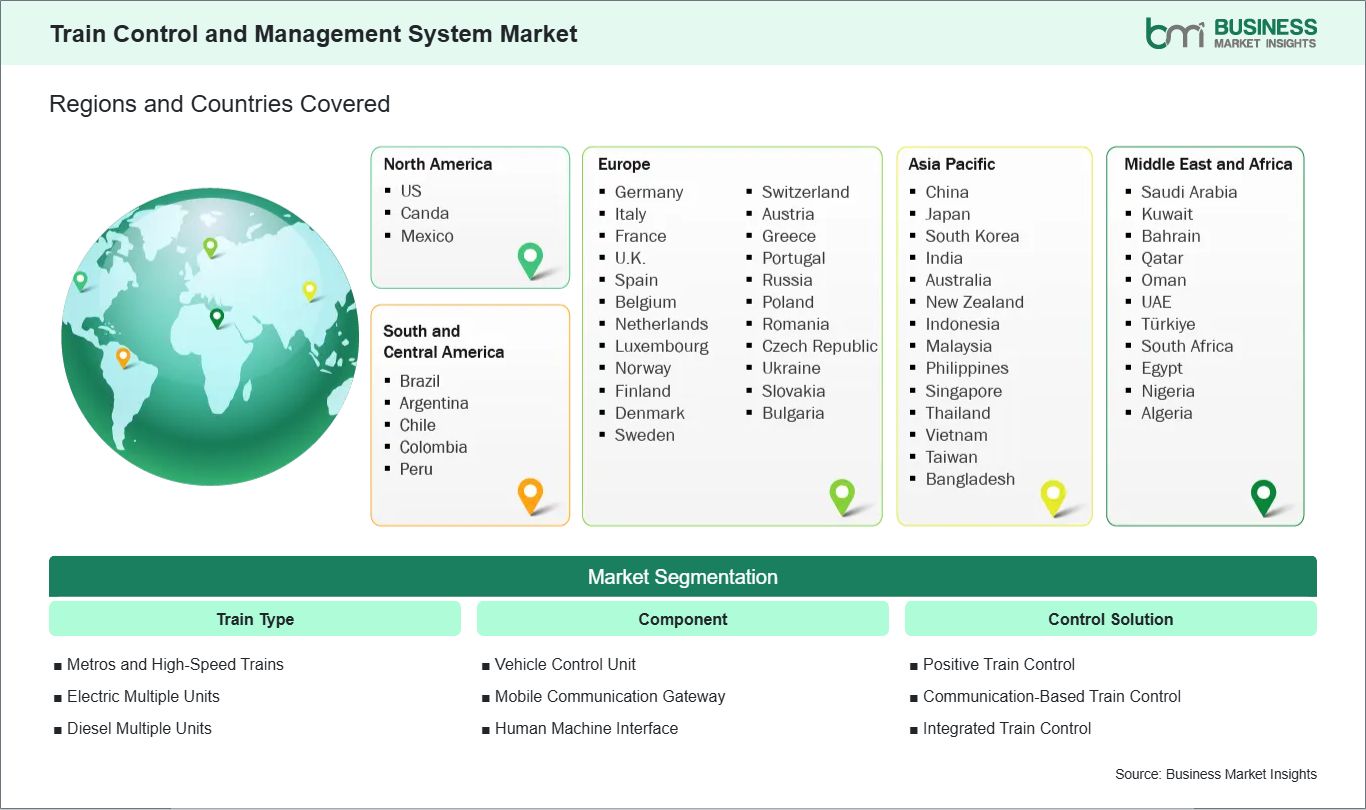Click the yellow pin over Asia on the globe
The width and height of the screenshot is (1366, 810).
(x=310, y=290)
